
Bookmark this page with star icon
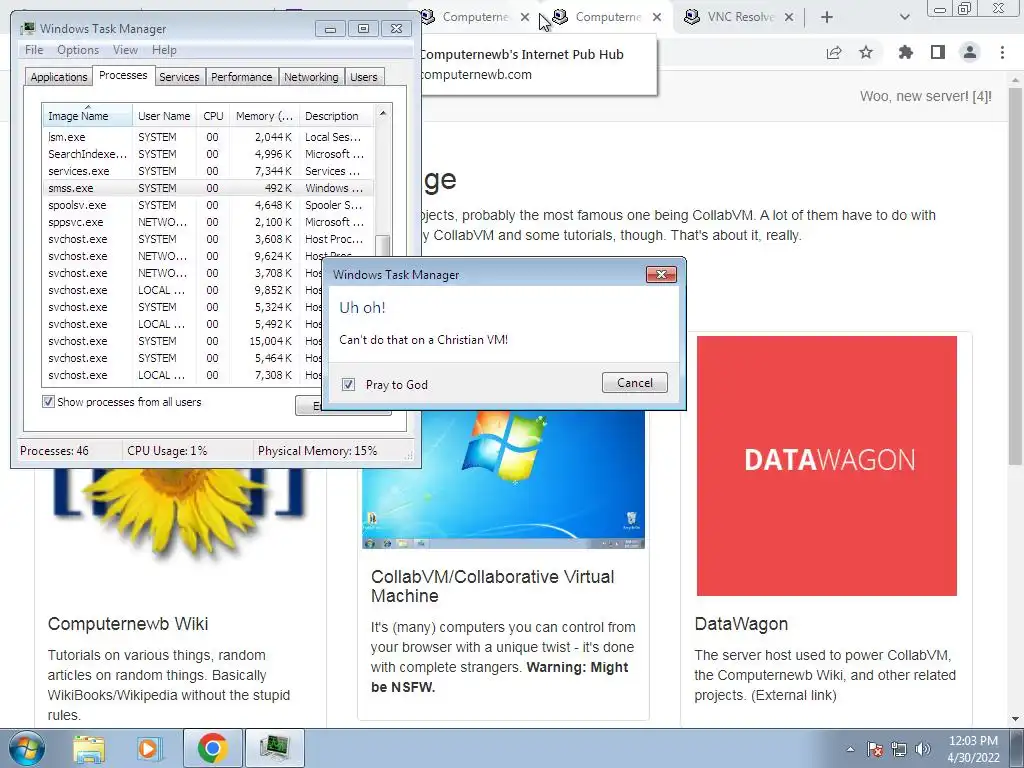(x=866, y=52)
